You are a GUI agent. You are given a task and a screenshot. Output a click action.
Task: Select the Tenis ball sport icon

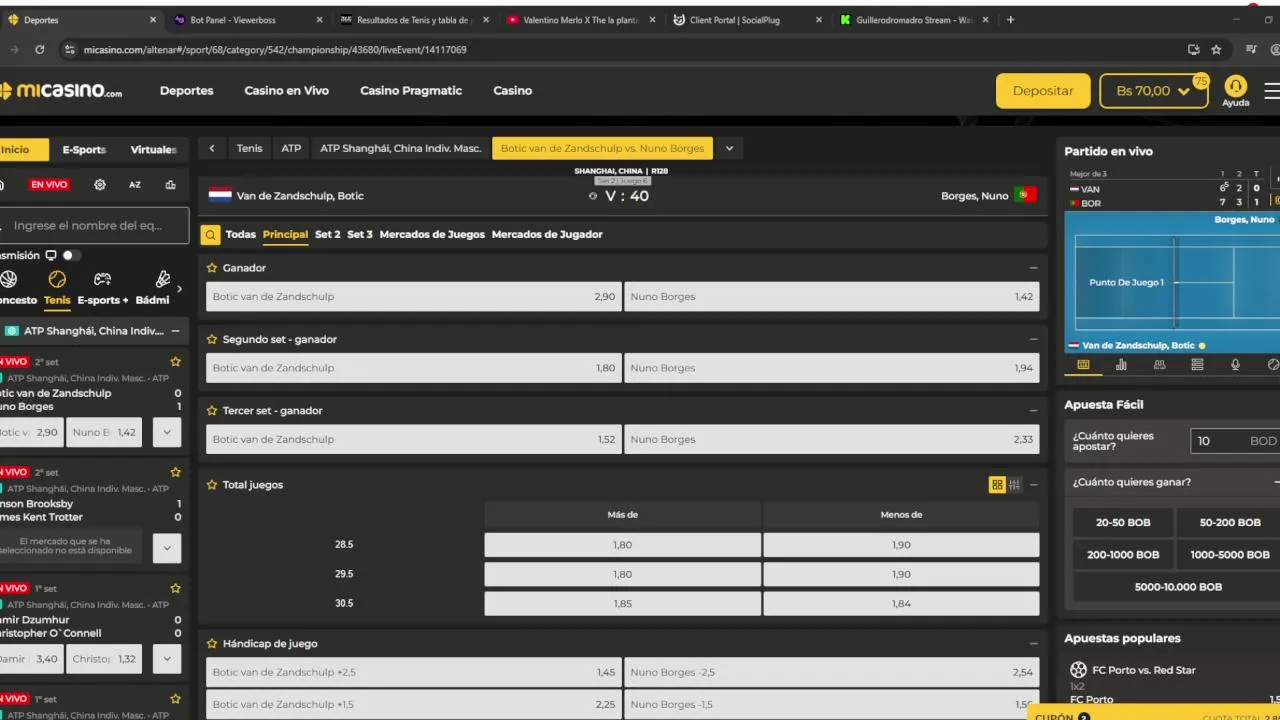57,280
